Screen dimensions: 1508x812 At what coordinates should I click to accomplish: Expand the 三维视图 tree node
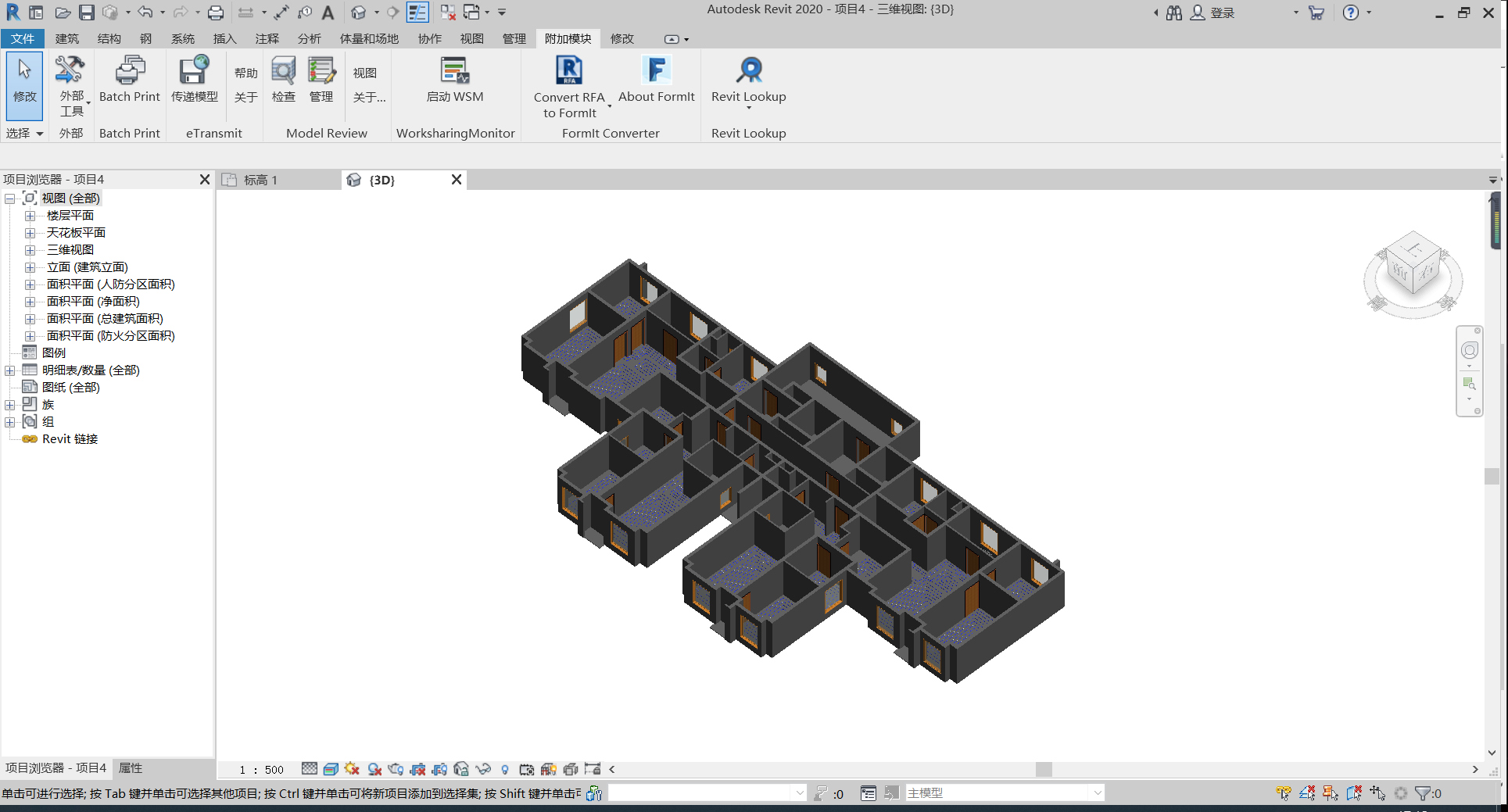pyautogui.click(x=30, y=250)
